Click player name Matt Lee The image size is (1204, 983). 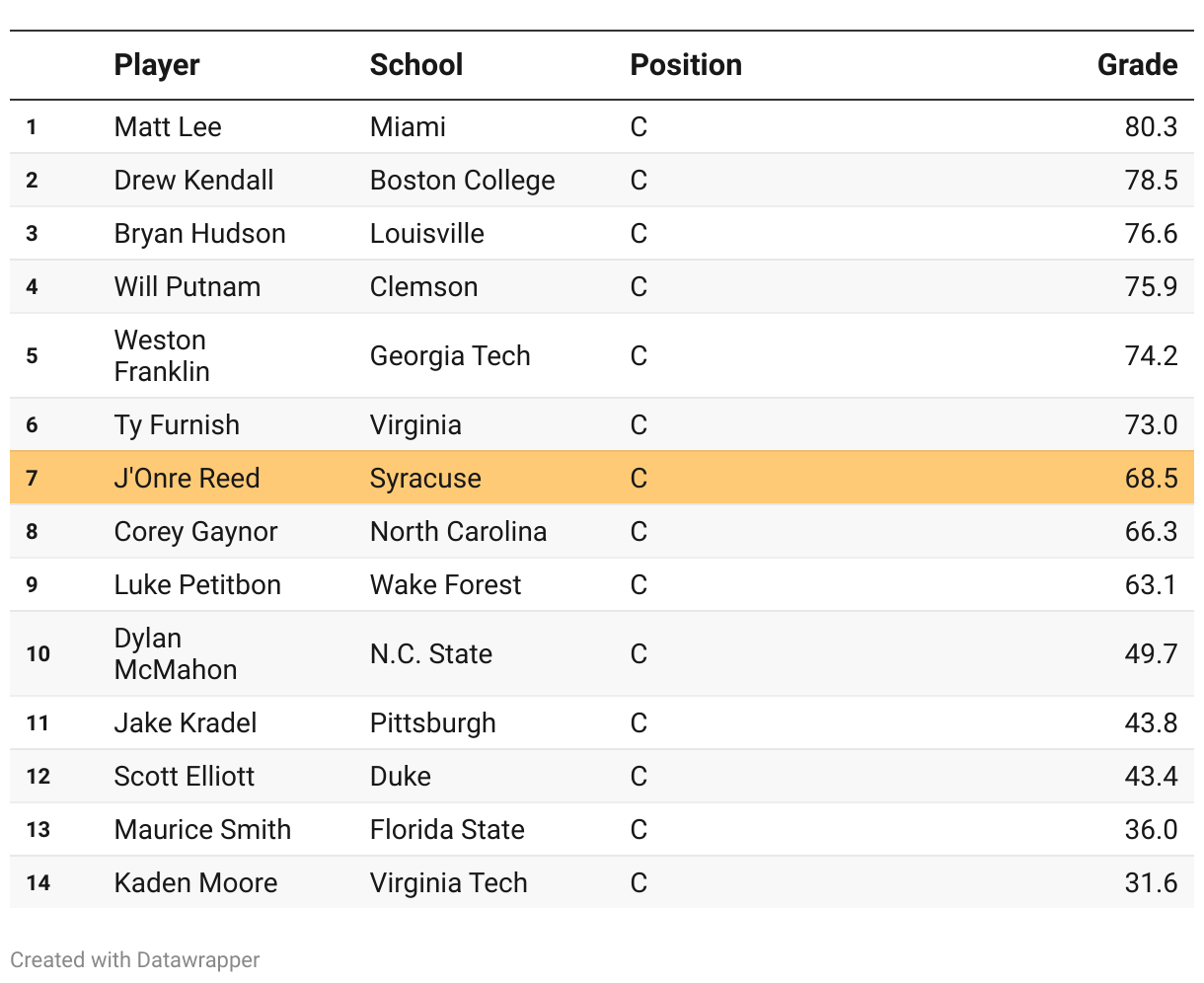[168, 127]
